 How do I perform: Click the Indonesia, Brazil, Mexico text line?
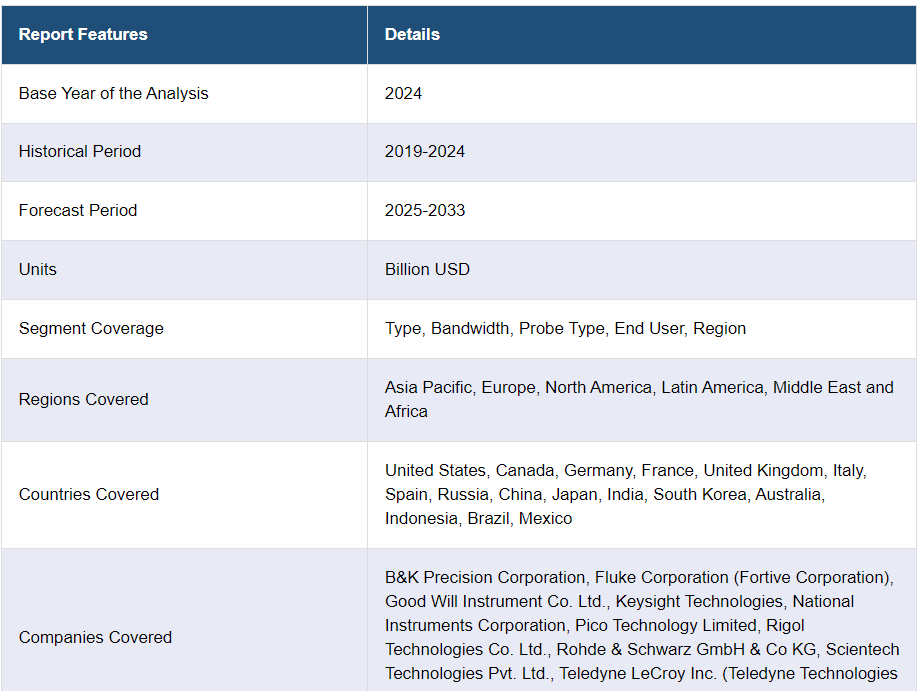click(x=478, y=518)
